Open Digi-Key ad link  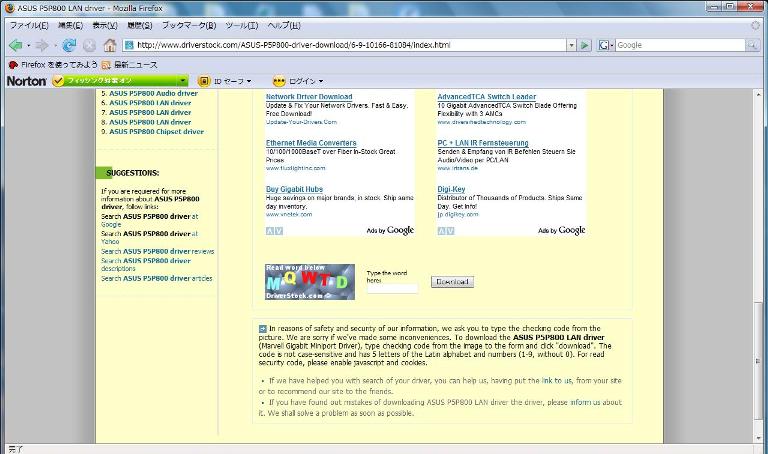pos(451,189)
